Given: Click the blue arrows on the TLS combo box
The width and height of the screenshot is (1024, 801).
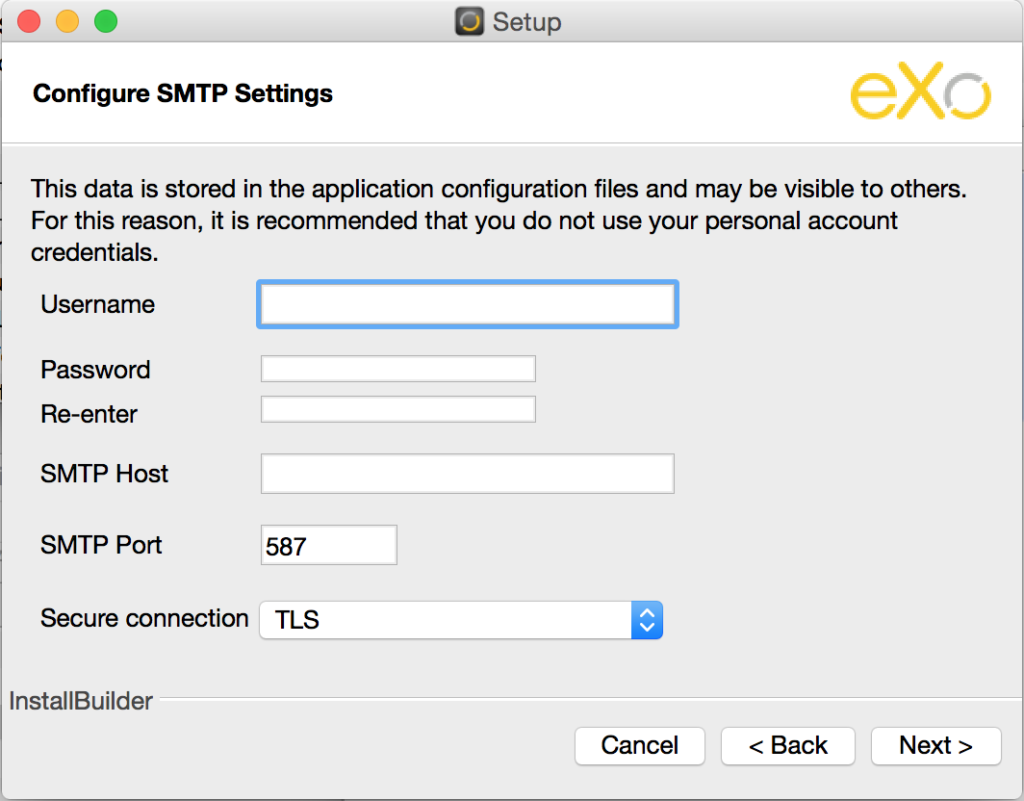Looking at the screenshot, I should 647,620.
